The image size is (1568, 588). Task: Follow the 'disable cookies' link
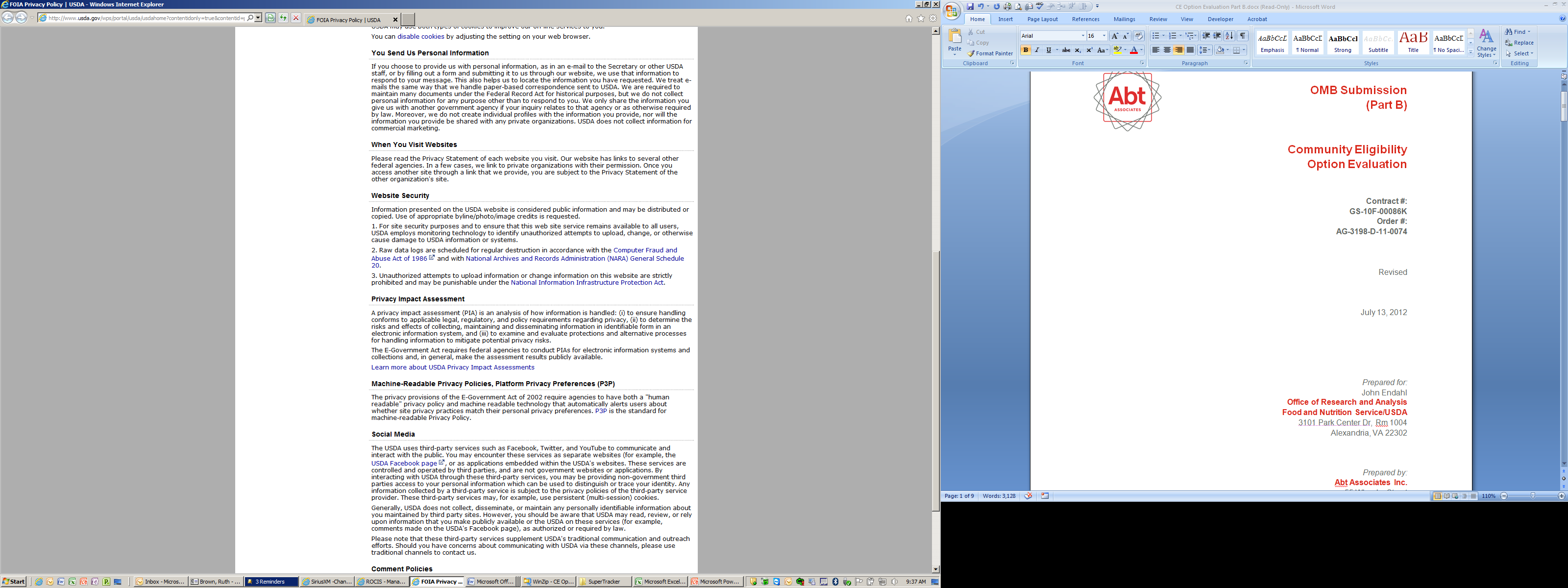pyautogui.click(x=420, y=37)
